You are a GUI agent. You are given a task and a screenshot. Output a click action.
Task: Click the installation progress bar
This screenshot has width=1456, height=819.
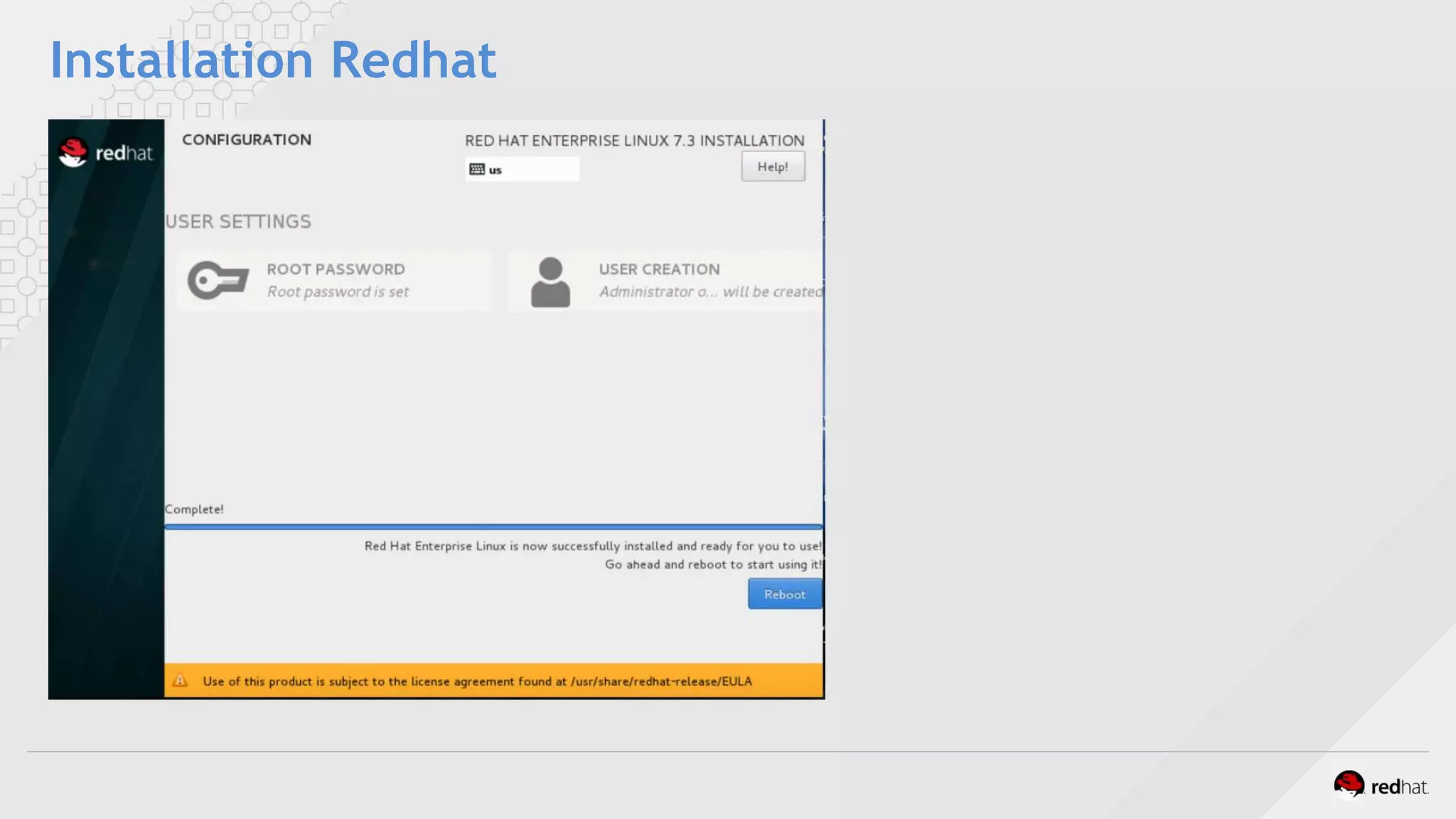pyautogui.click(x=493, y=527)
